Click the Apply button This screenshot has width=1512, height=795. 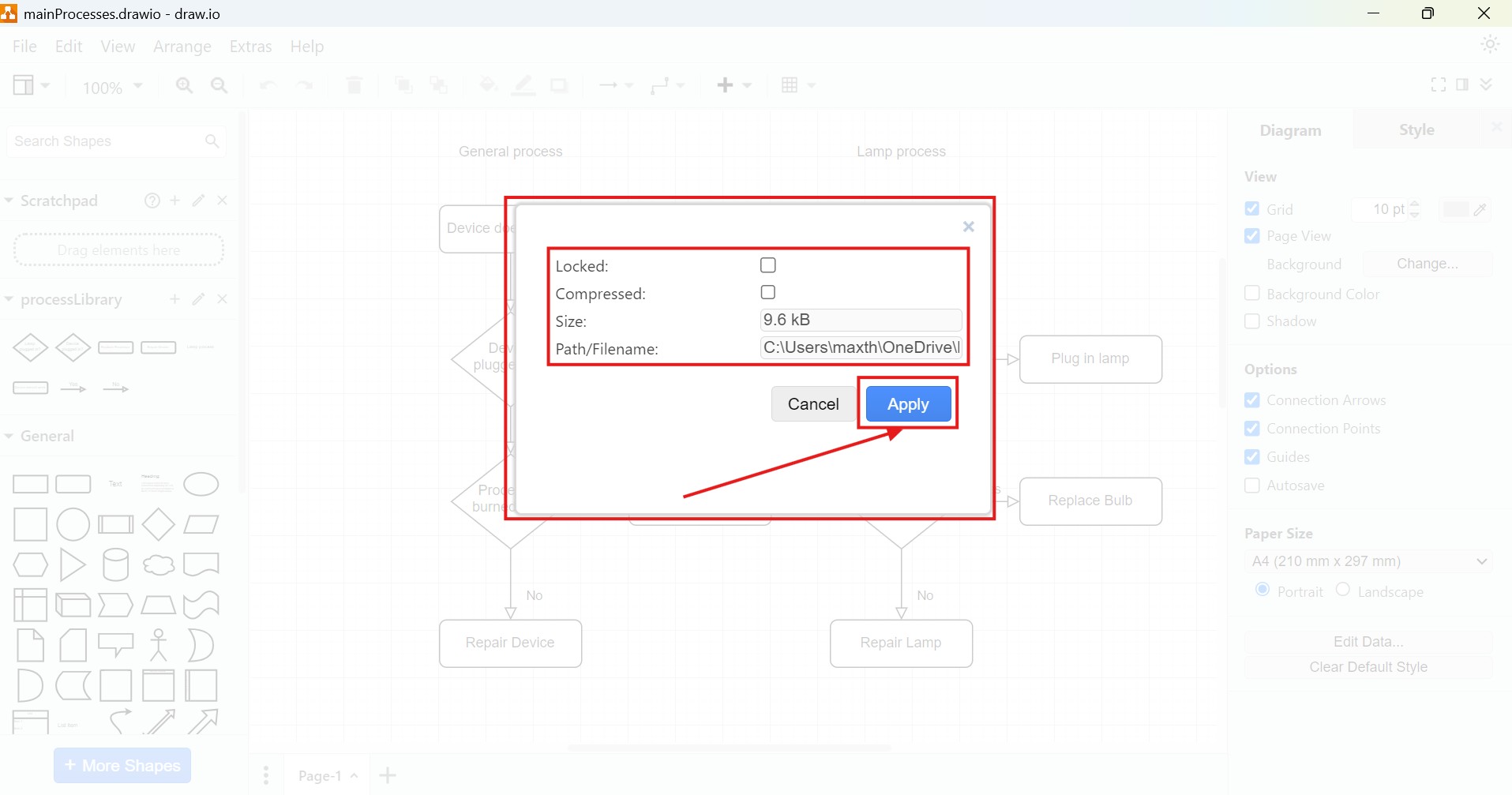click(907, 403)
